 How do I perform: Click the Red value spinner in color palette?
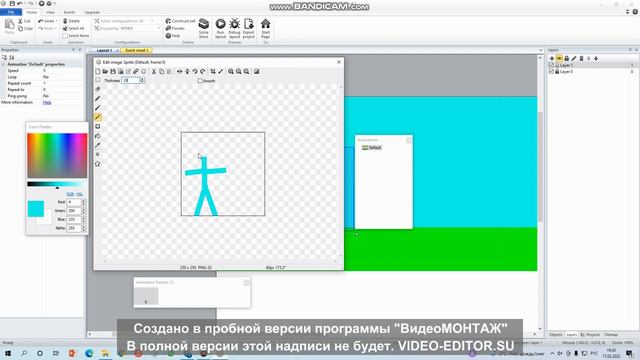pos(83,202)
